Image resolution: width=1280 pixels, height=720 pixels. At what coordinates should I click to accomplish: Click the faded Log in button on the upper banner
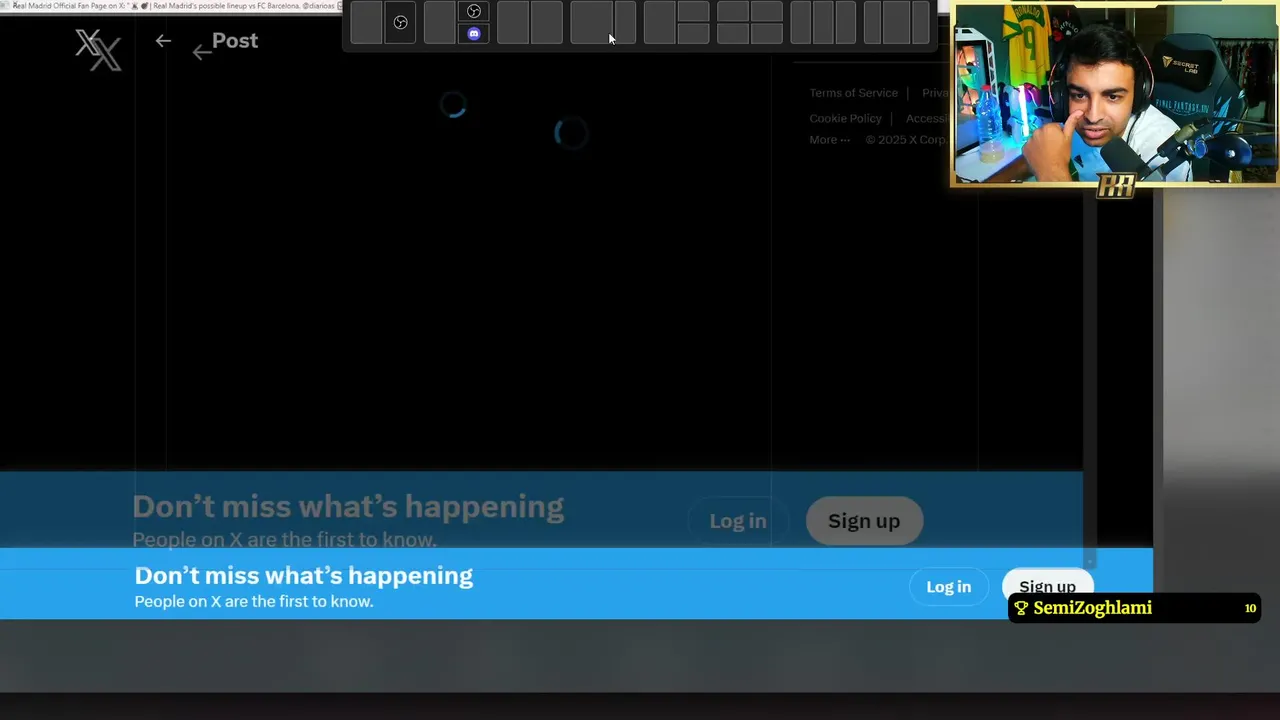click(x=738, y=521)
